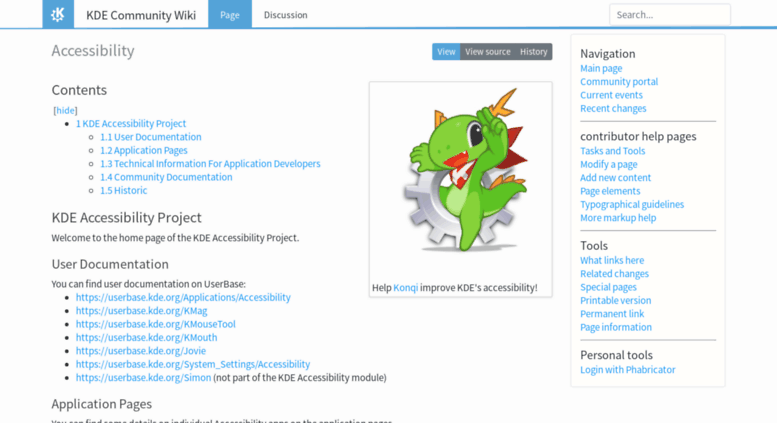Open the Related changes link
The image size is (777, 423).
pyautogui.click(x=614, y=274)
